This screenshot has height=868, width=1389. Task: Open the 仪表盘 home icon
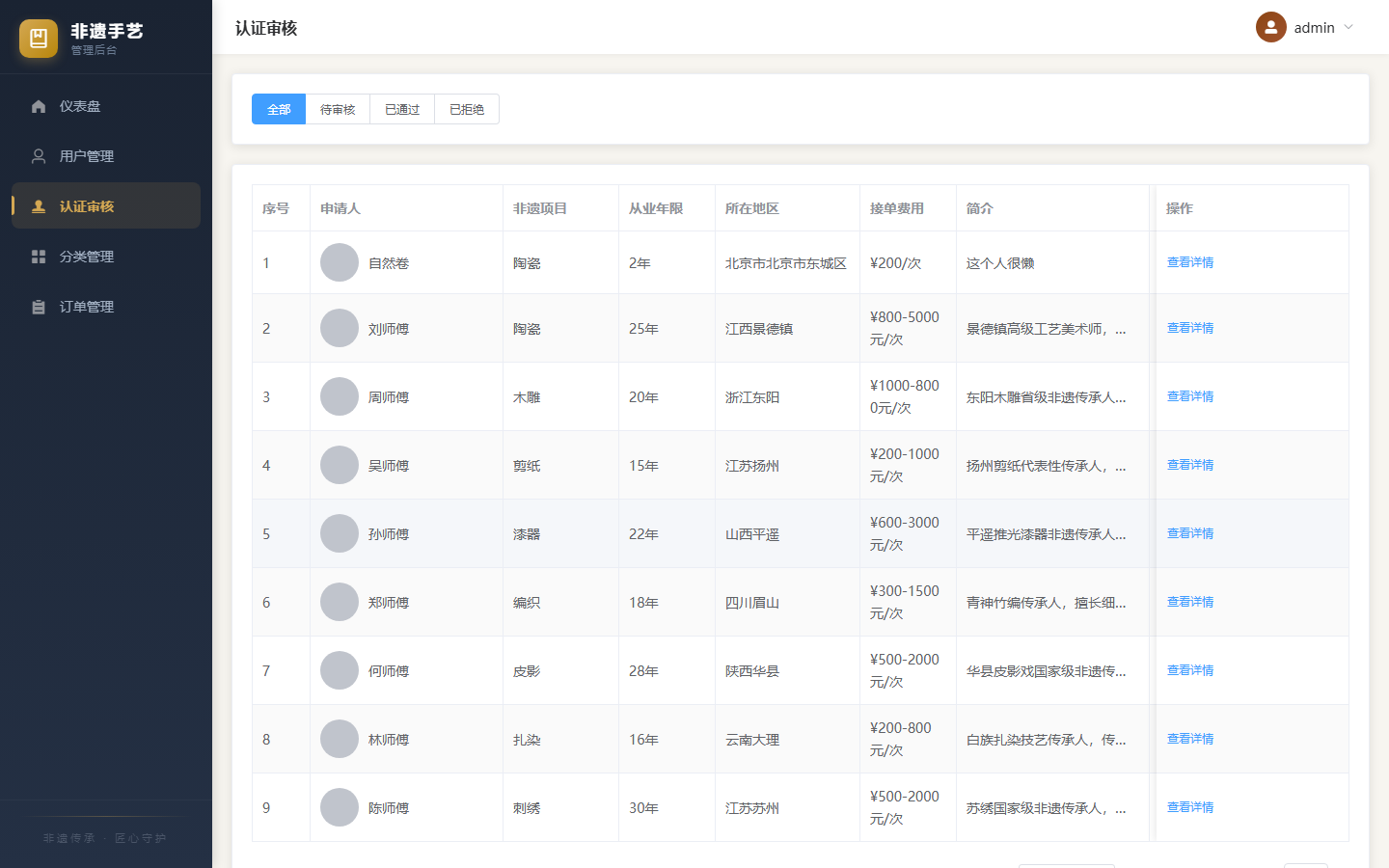coord(39,106)
